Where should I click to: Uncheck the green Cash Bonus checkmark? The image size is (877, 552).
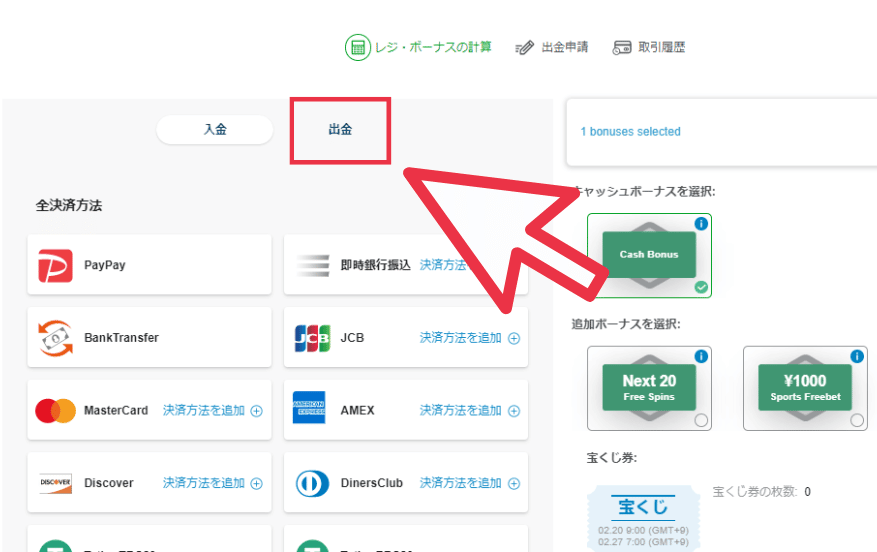[701, 287]
